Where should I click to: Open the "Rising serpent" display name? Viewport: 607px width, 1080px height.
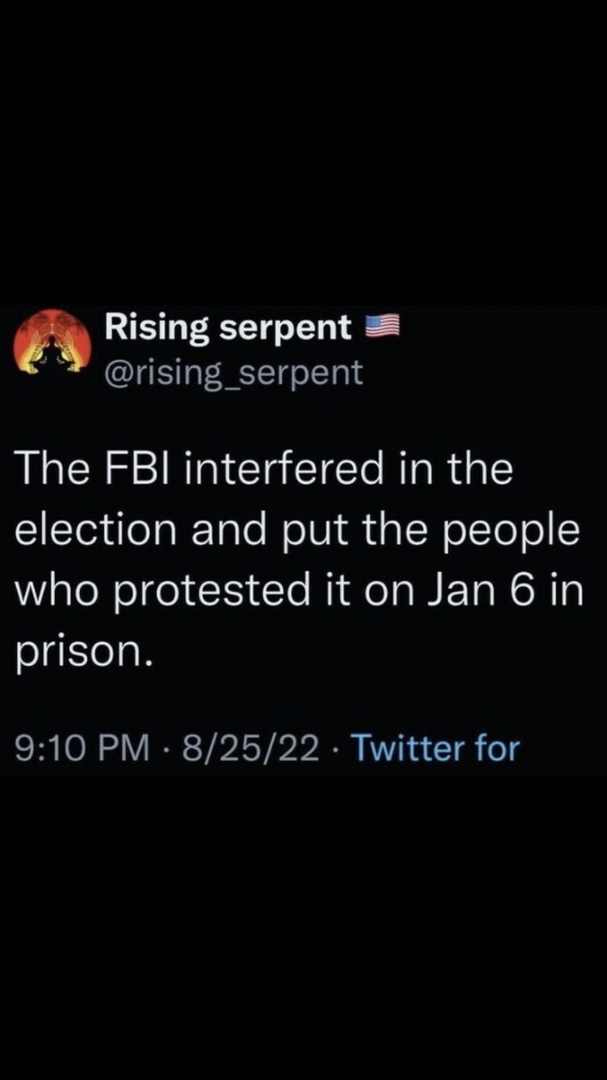[229, 326]
